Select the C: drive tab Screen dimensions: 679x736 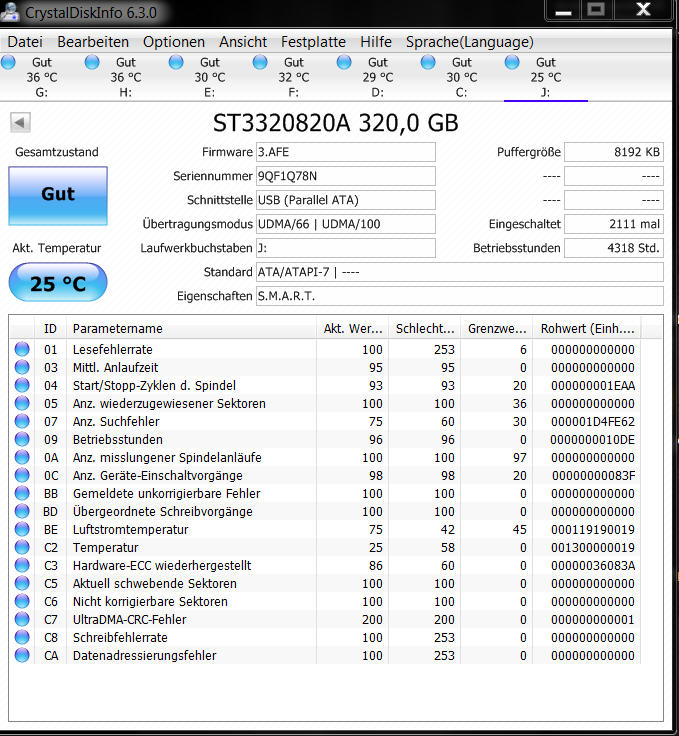[461, 77]
